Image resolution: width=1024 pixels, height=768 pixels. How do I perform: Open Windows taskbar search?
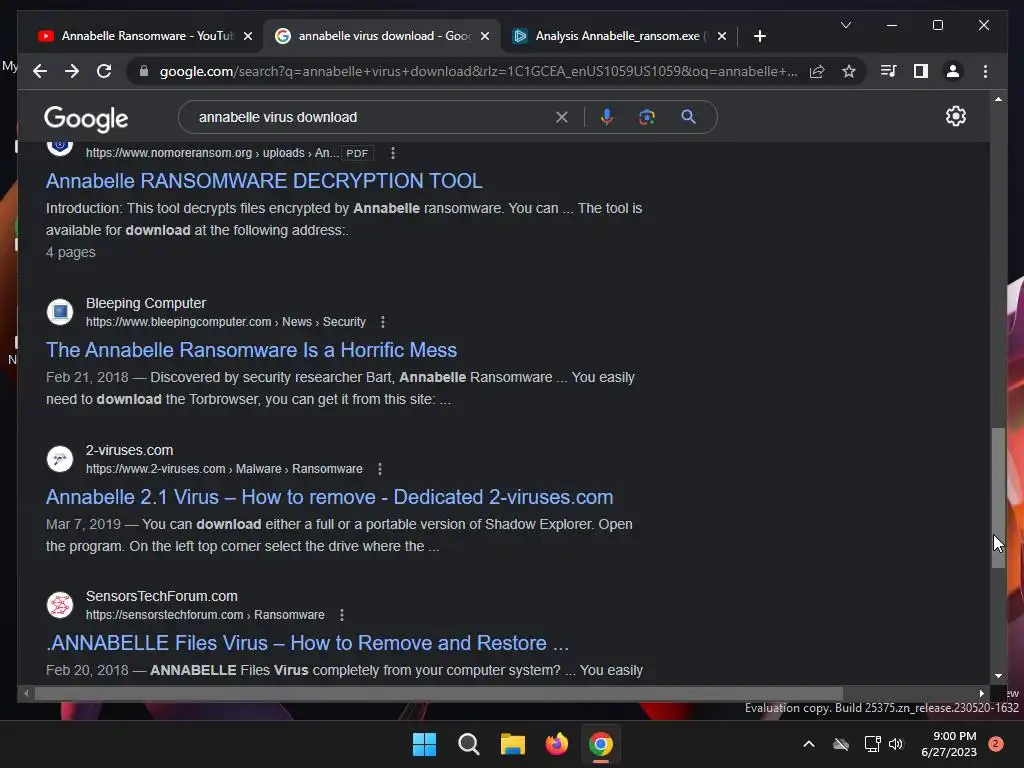click(468, 744)
